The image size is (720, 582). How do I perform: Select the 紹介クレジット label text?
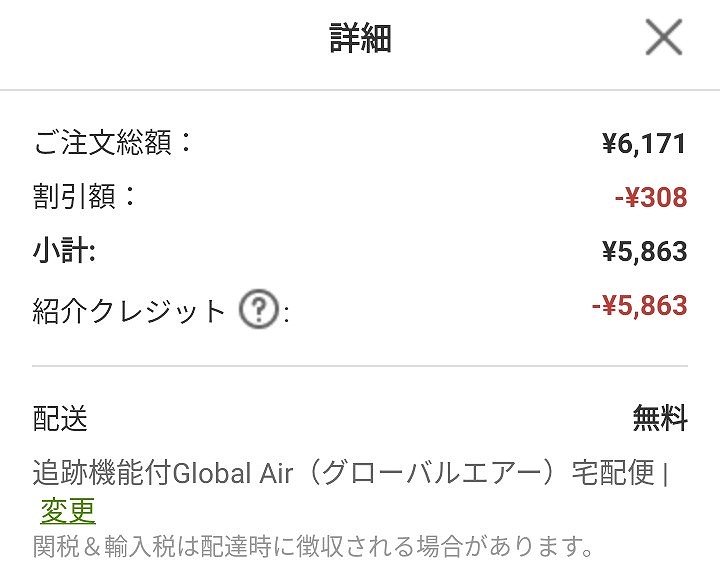[130, 311]
